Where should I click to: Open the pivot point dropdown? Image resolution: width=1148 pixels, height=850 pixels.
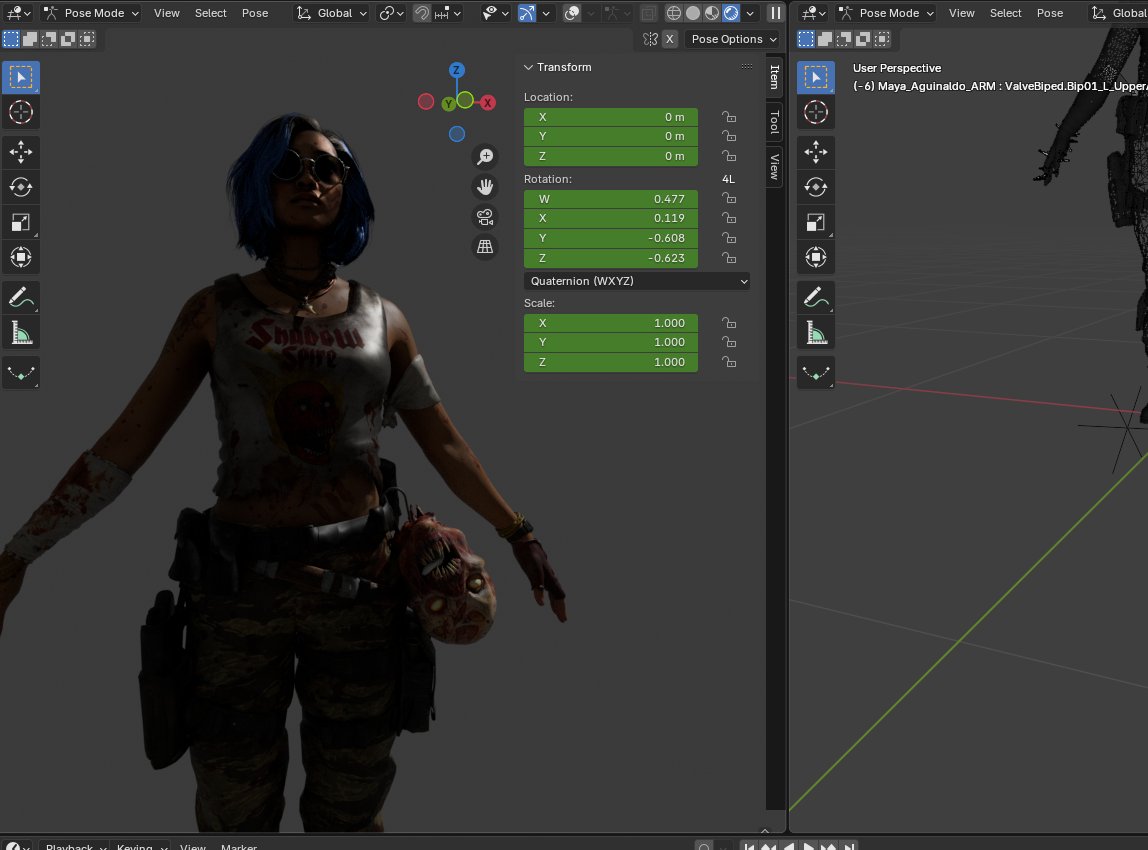(x=392, y=13)
